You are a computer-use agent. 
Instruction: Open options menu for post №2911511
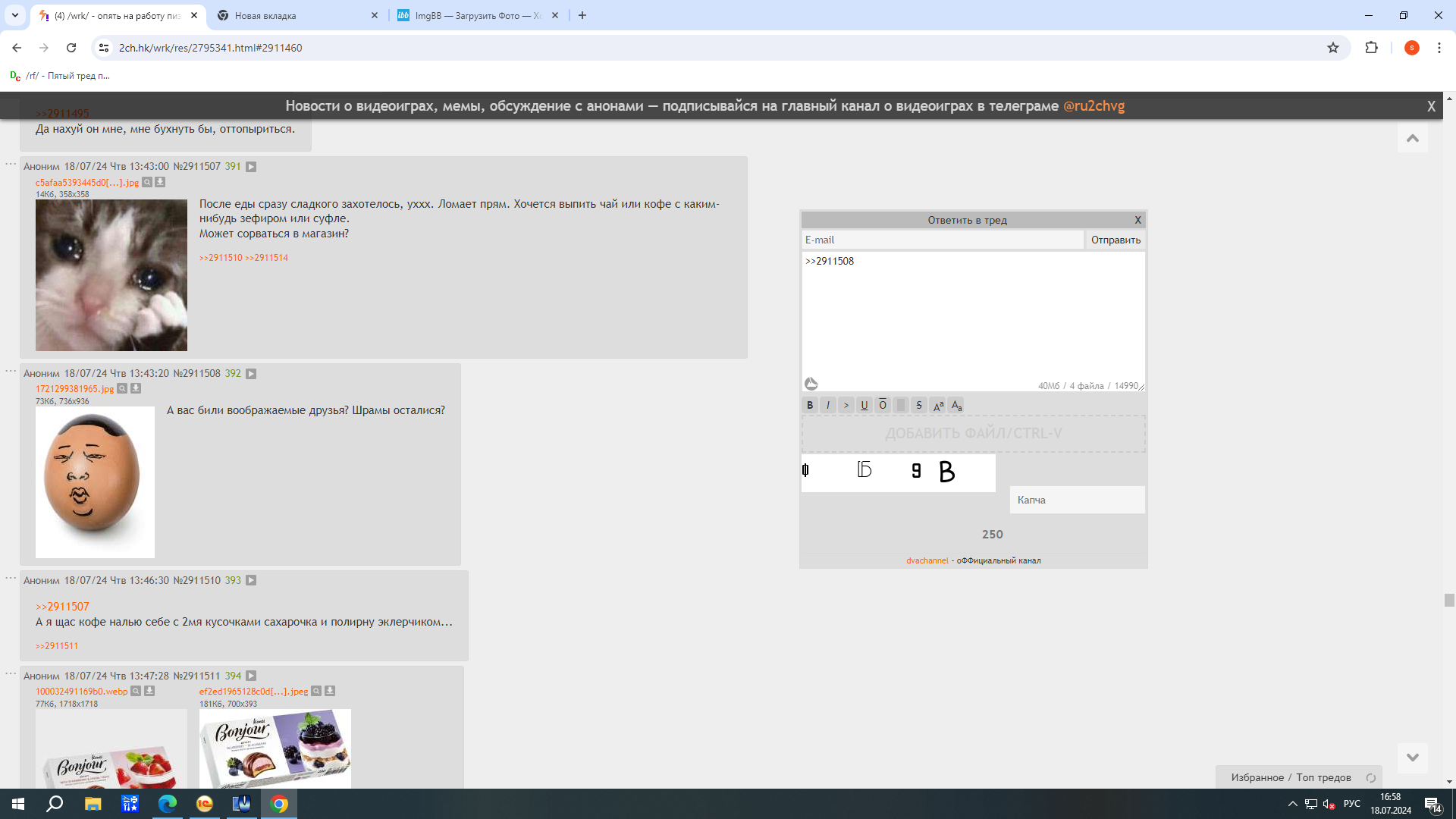[x=11, y=673]
